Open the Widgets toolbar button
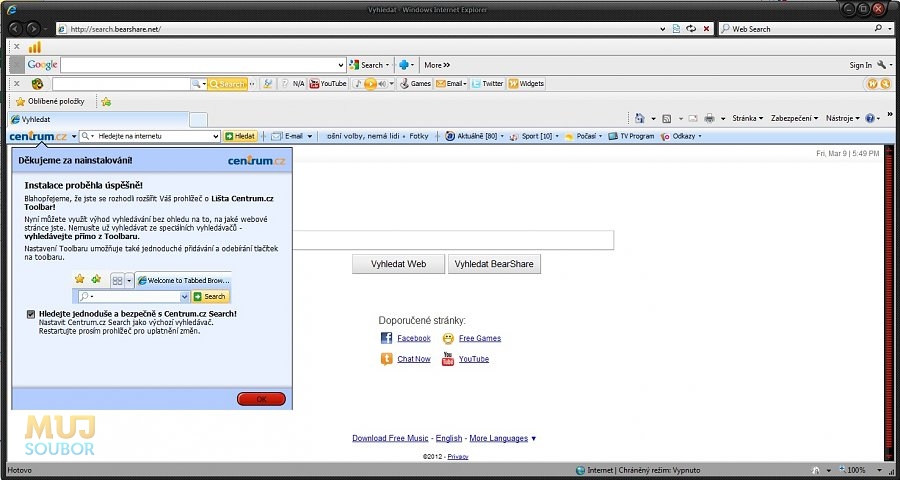This screenshot has height=480, width=900. [x=526, y=84]
